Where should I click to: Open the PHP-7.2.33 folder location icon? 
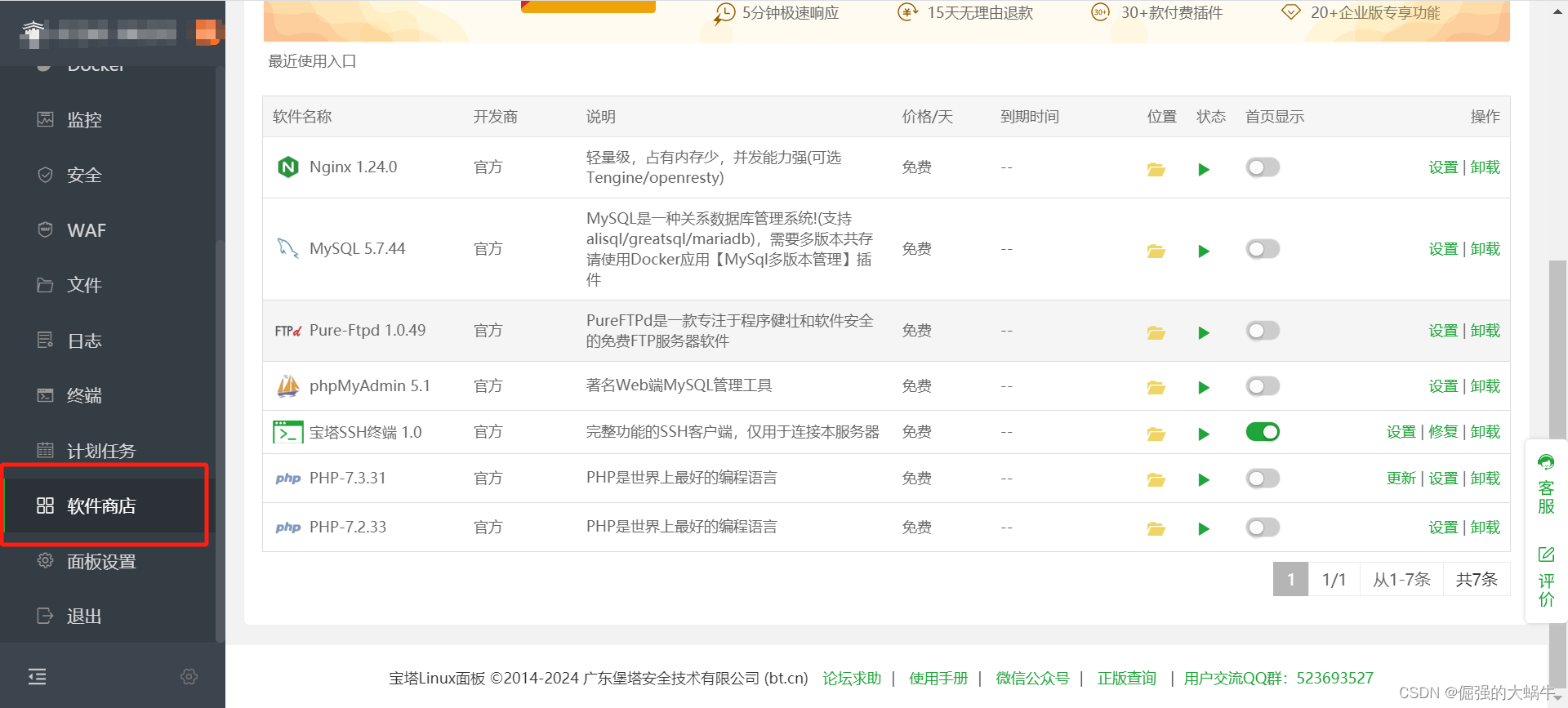click(x=1156, y=528)
